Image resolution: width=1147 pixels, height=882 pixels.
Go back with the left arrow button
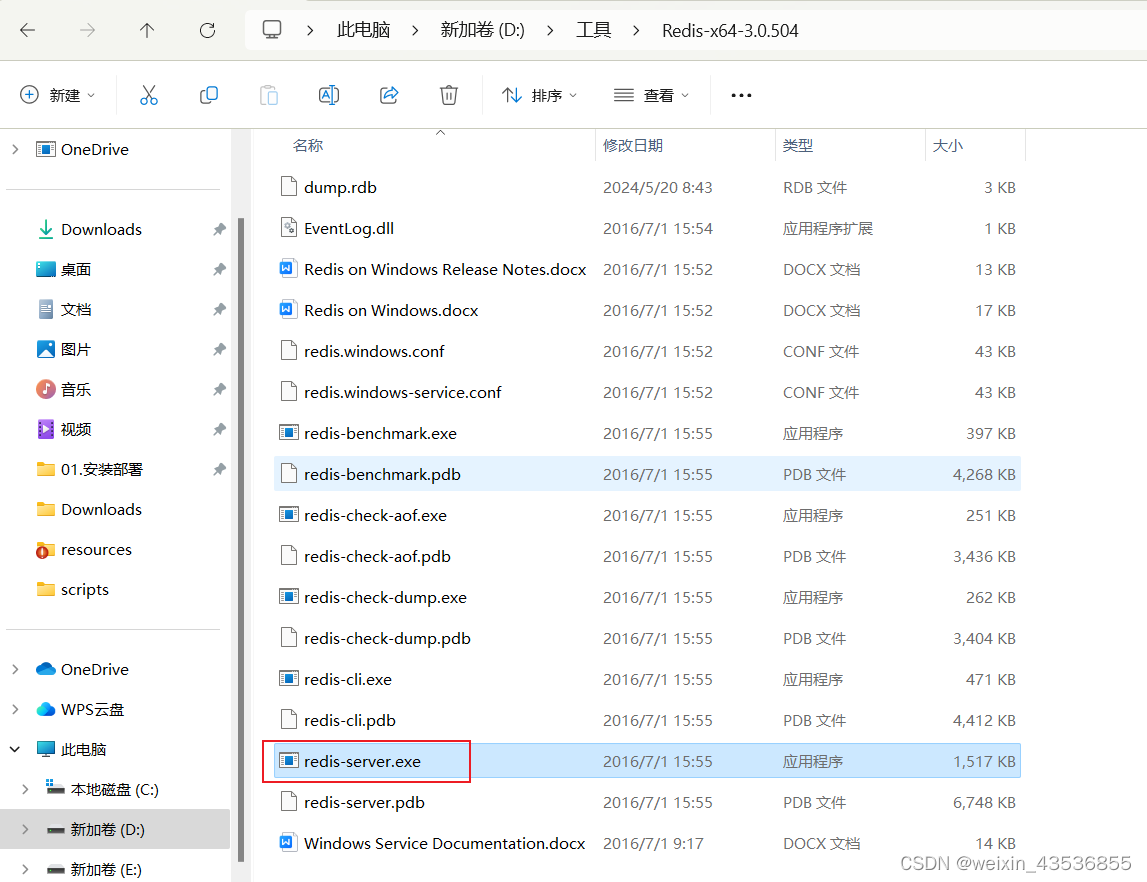[x=28, y=30]
